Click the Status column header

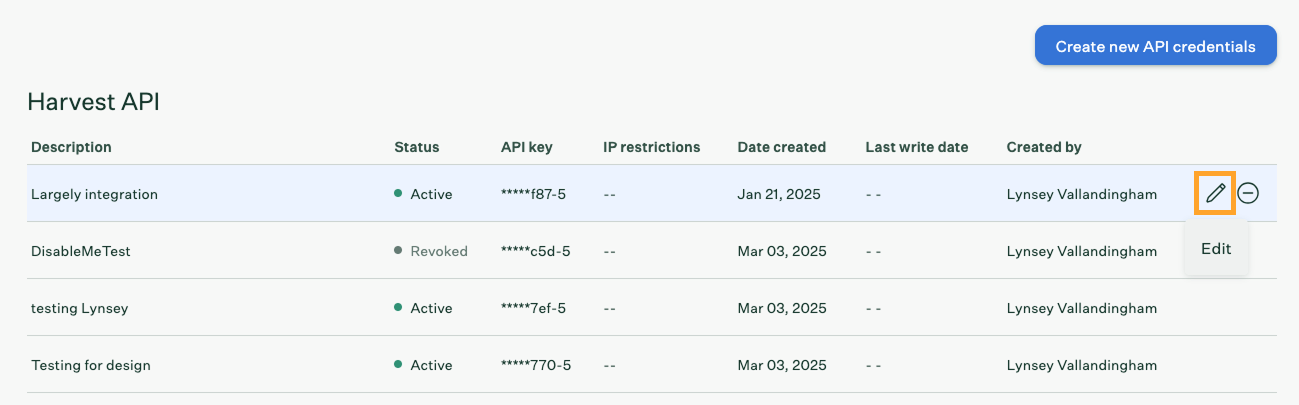(x=416, y=147)
